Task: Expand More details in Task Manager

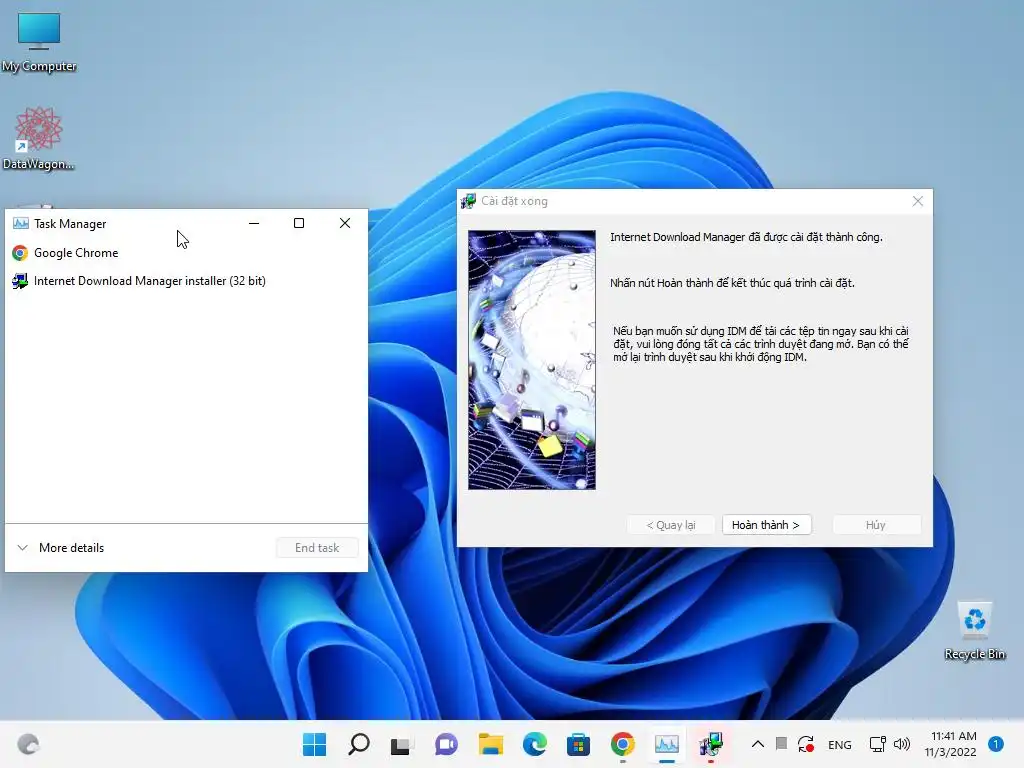Action: [x=60, y=548]
